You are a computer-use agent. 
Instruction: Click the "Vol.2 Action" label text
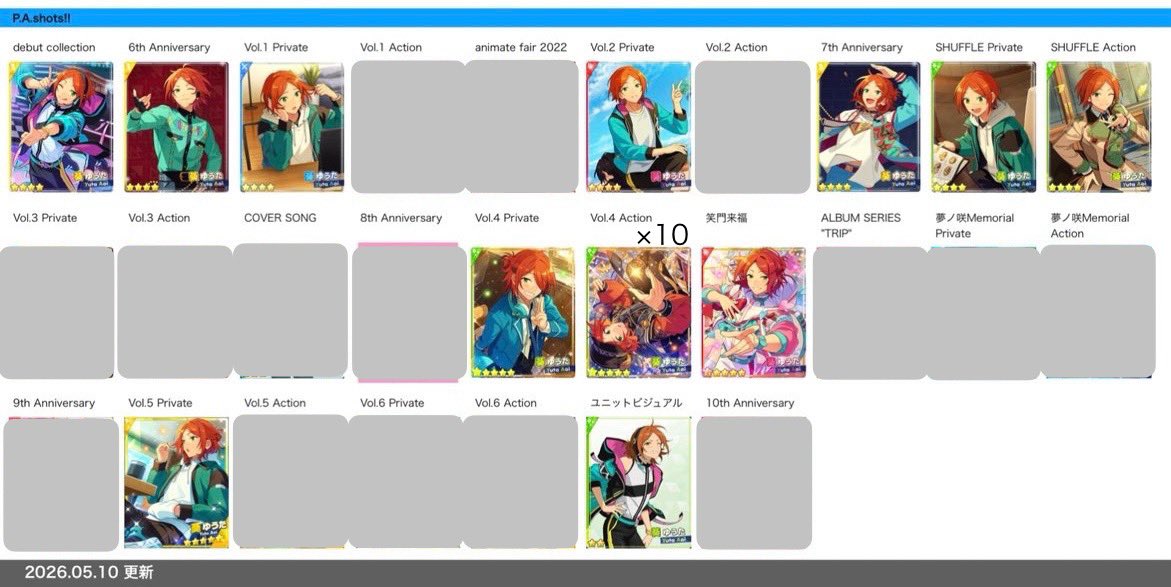[736, 47]
